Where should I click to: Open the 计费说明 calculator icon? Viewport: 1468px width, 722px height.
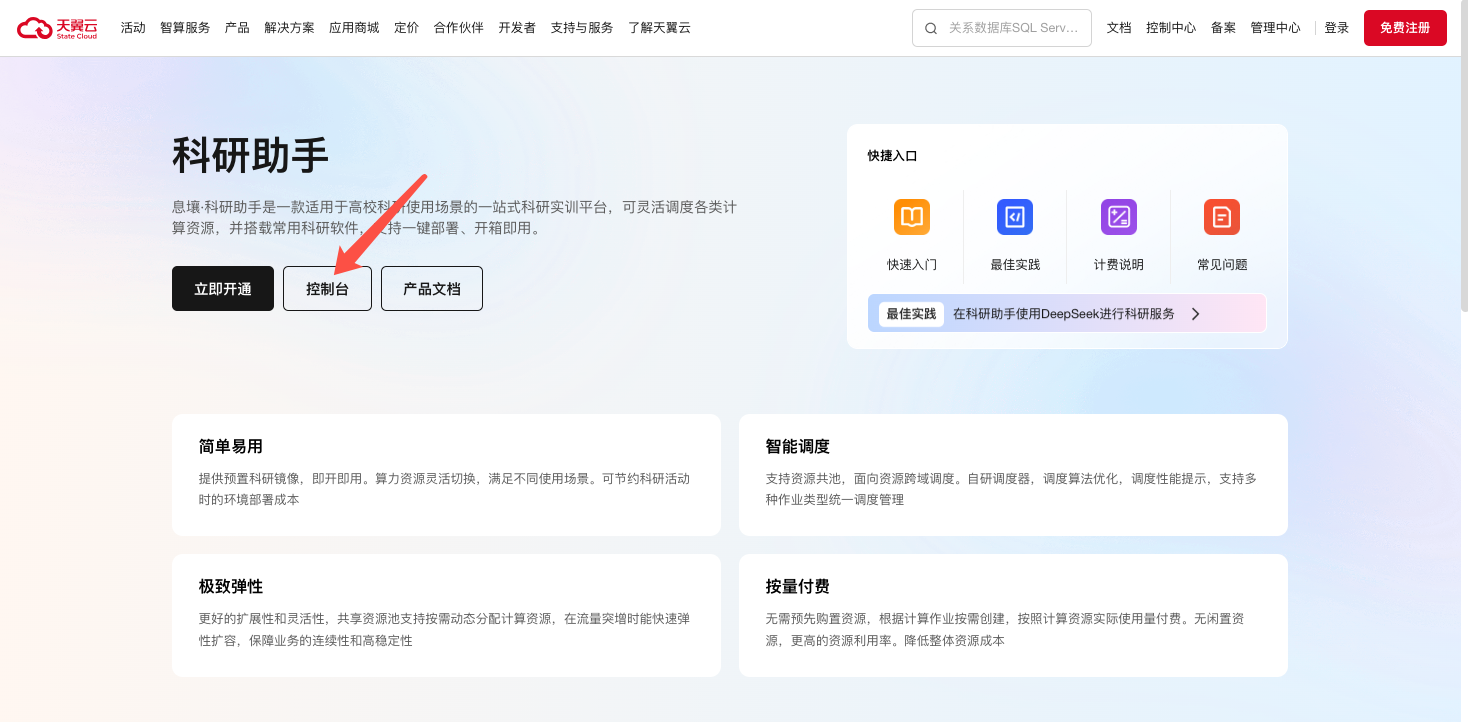point(1118,217)
